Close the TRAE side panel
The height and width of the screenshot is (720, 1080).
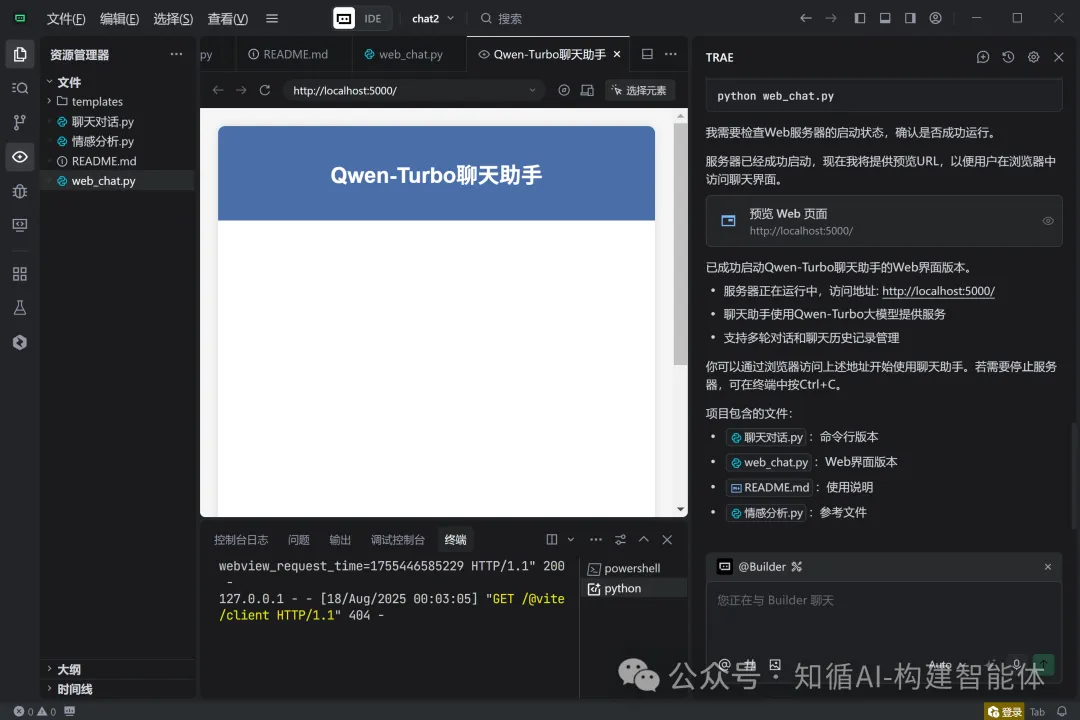[1059, 57]
